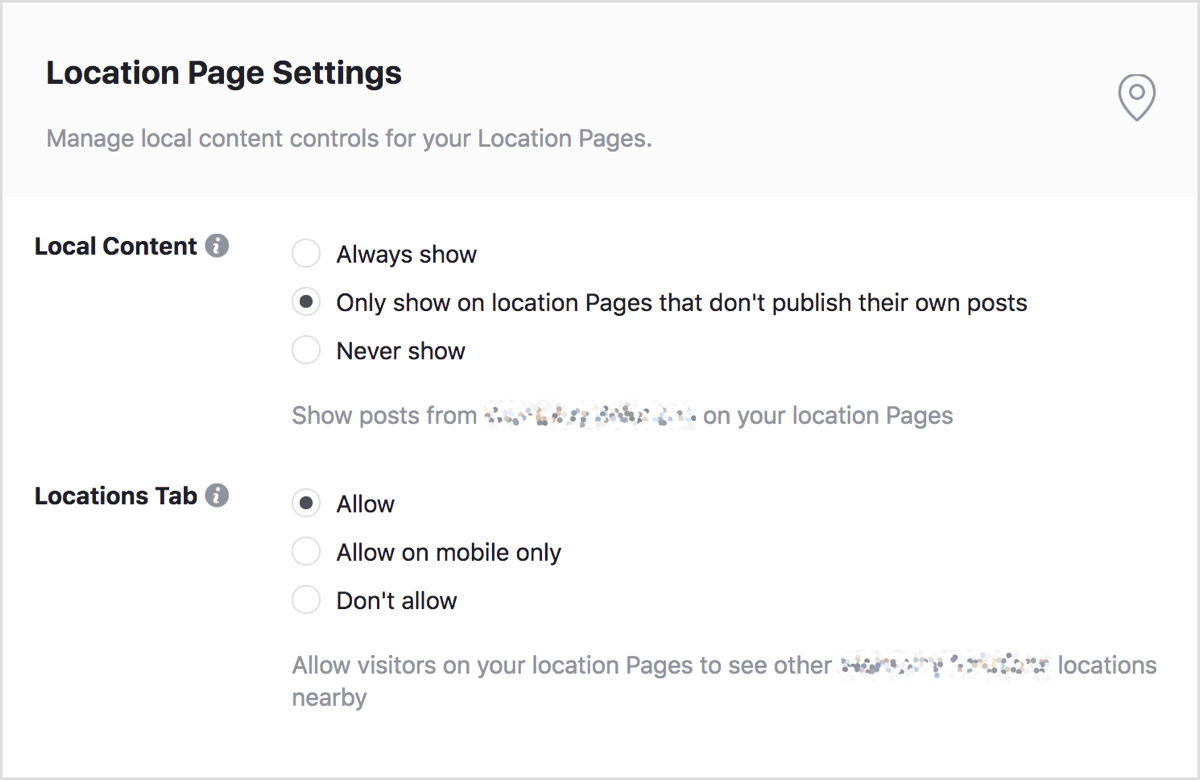Toggle the currently selected Allow option off
The height and width of the screenshot is (780, 1200).
point(306,503)
